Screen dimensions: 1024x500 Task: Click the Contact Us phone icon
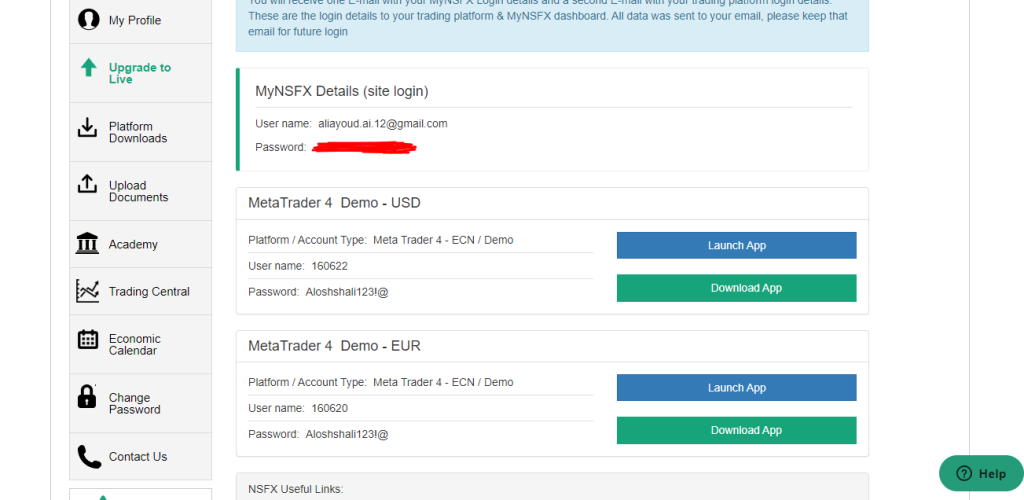[89, 457]
